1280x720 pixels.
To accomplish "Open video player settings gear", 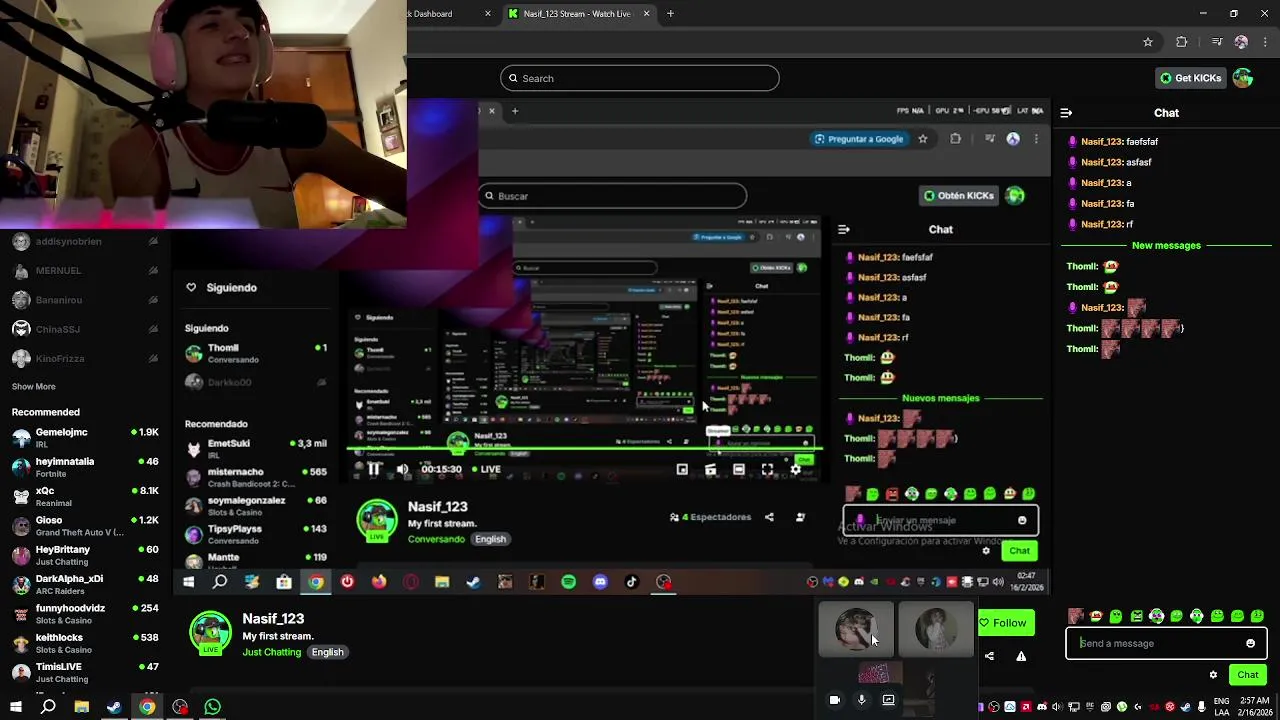I will point(796,469).
